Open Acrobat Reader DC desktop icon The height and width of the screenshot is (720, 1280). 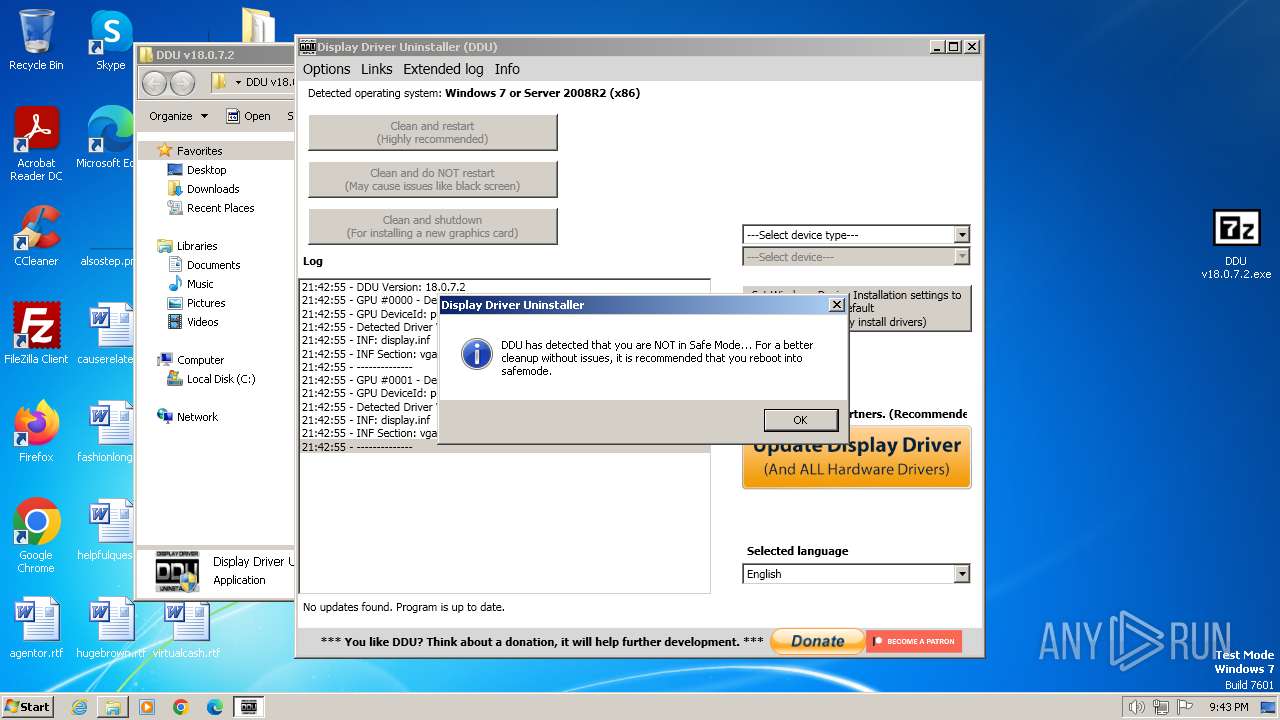(36, 144)
